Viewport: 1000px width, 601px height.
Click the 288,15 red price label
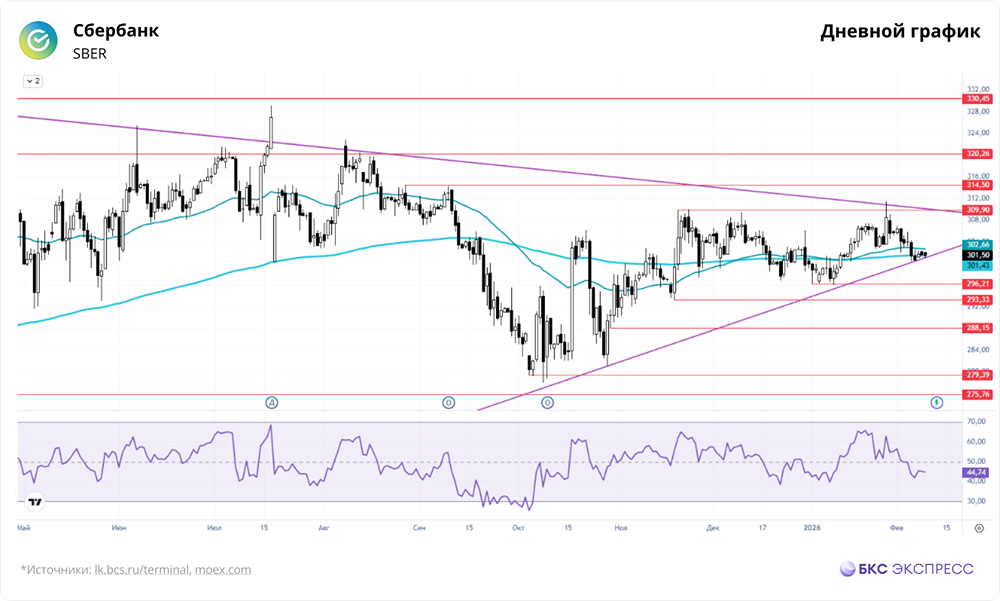click(978, 328)
